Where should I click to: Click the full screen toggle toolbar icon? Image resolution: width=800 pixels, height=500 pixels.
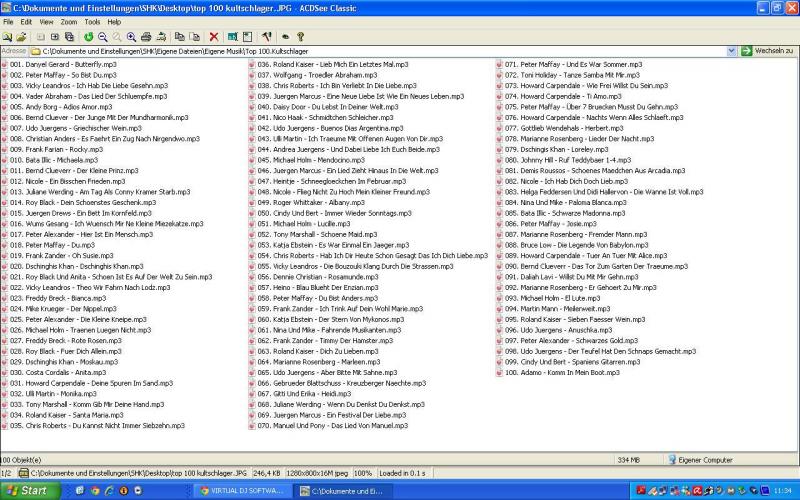[233, 37]
